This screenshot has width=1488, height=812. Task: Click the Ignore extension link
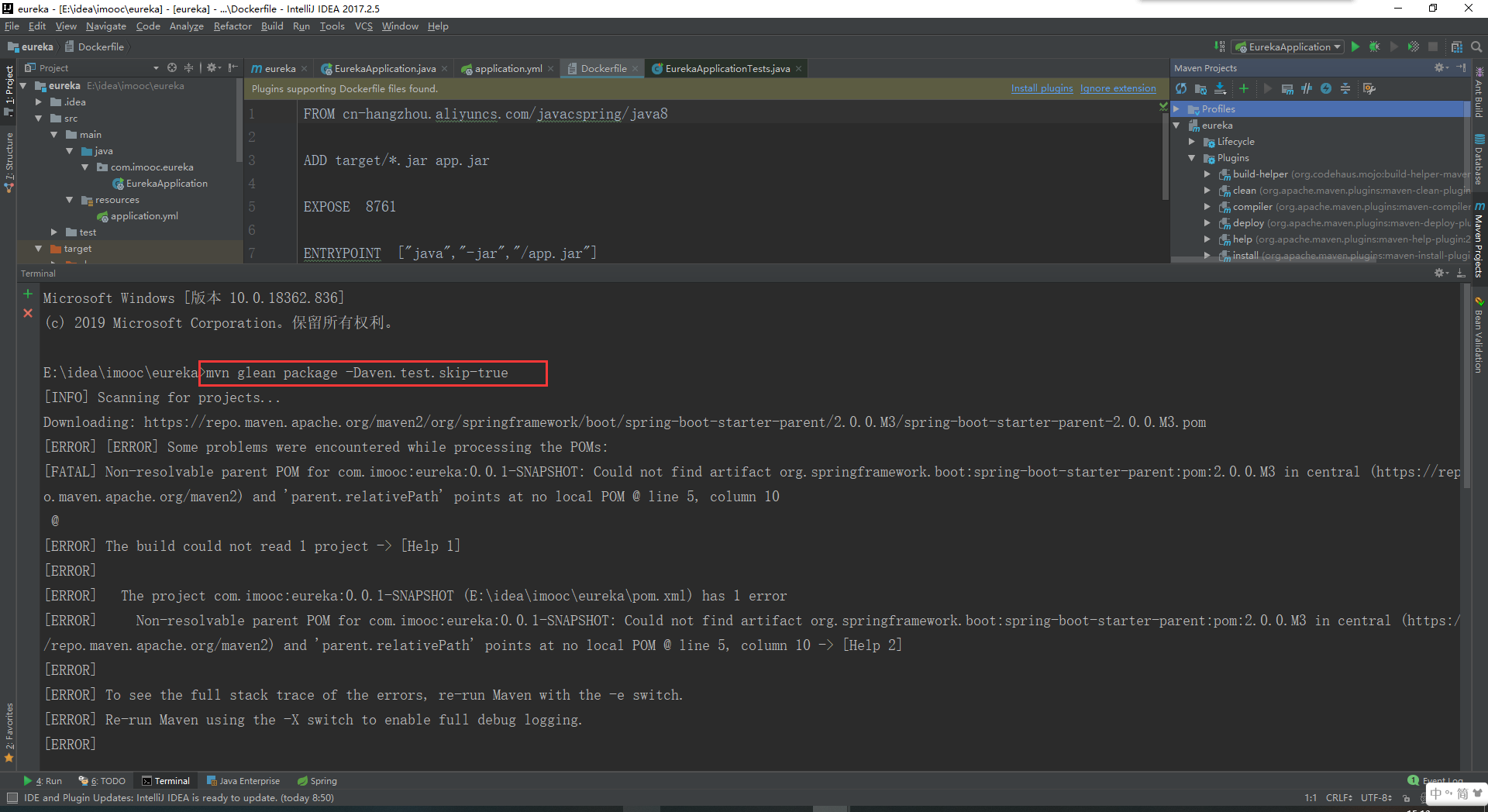pyautogui.click(x=1118, y=88)
